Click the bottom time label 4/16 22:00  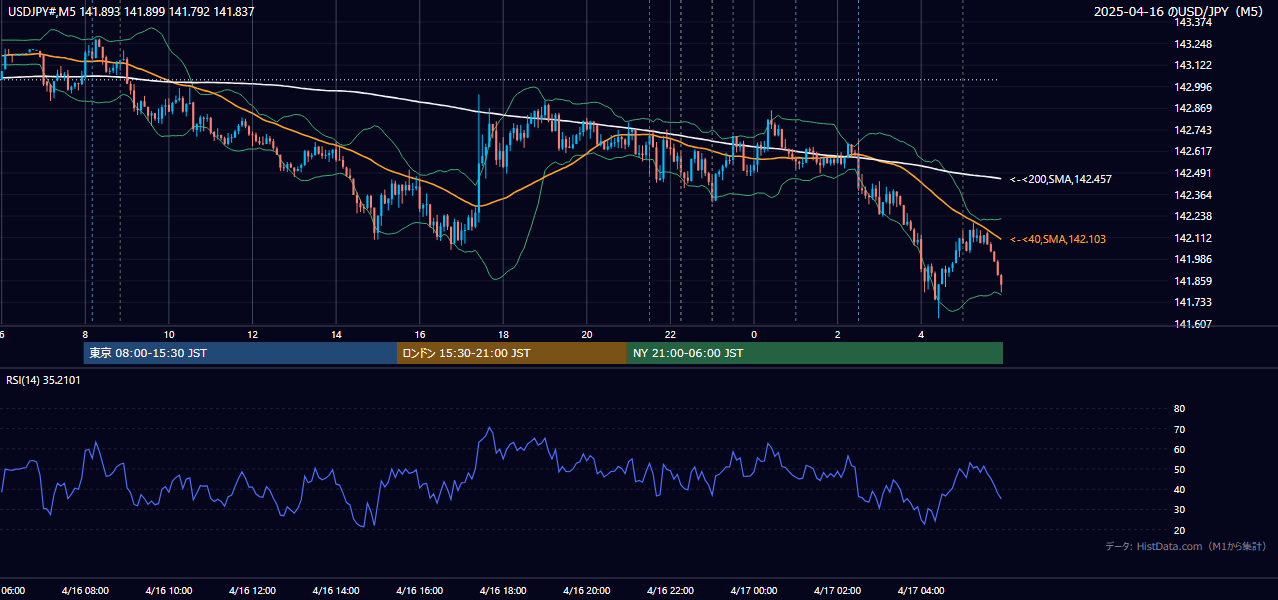pyautogui.click(x=670, y=591)
